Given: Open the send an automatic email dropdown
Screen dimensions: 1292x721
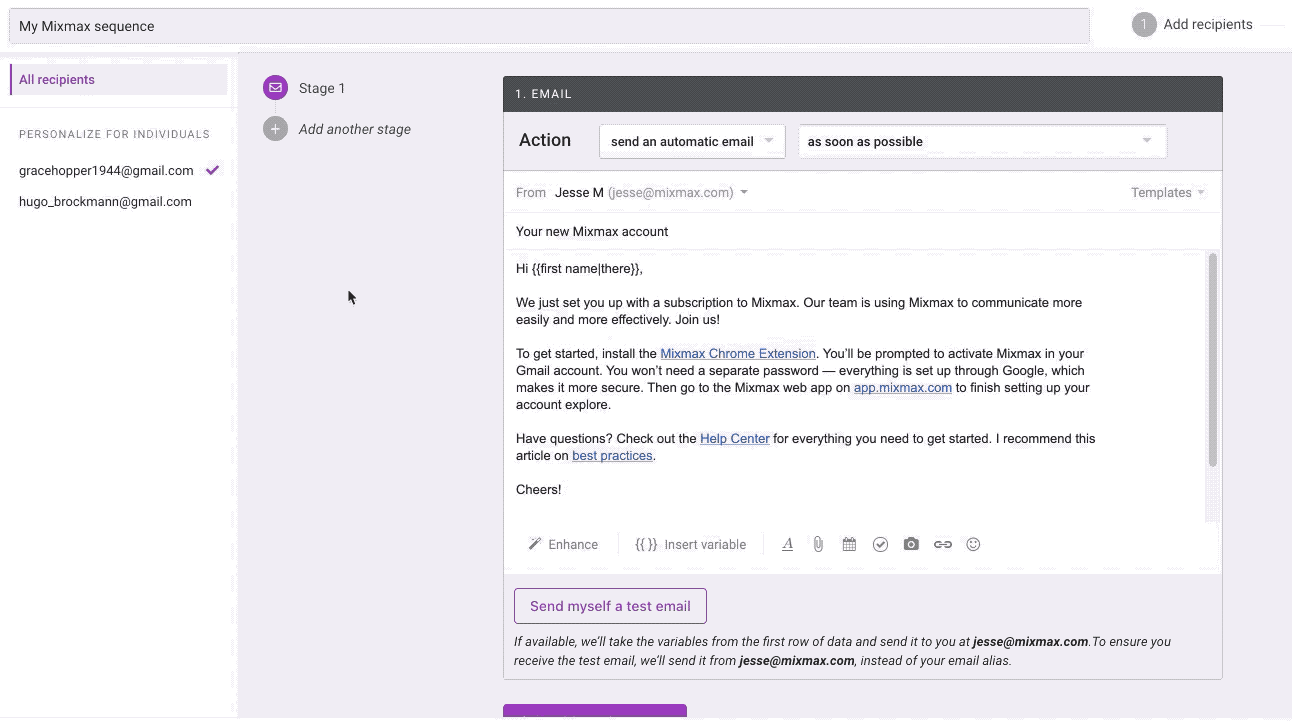Looking at the screenshot, I should click(x=692, y=141).
